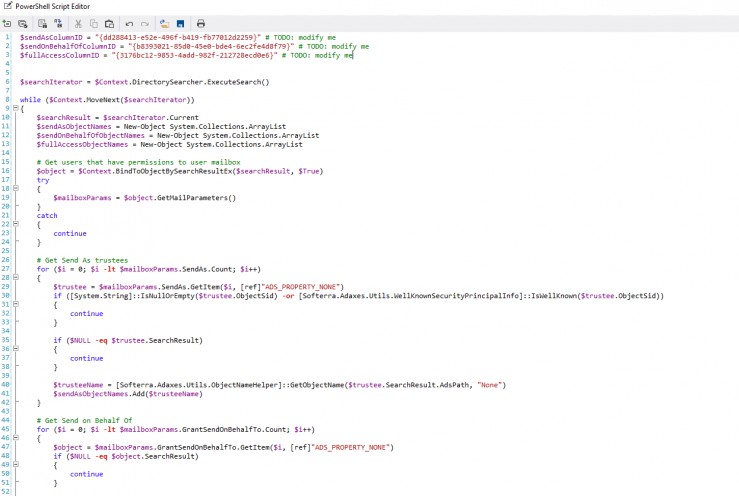Click the 'try' keyword on line 17
Viewport: 739px width, 496px height.
pyautogui.click(x=43, y=180)
